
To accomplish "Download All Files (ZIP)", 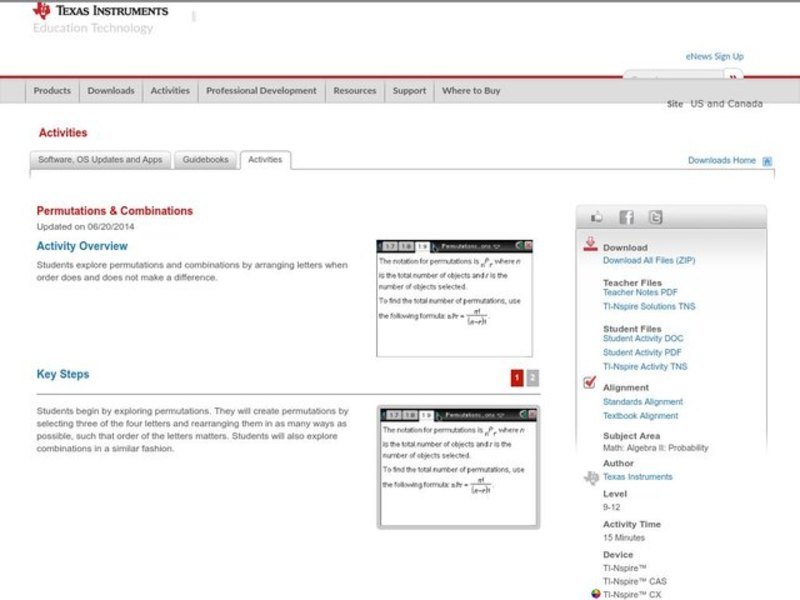I will (x=649, y=261).
